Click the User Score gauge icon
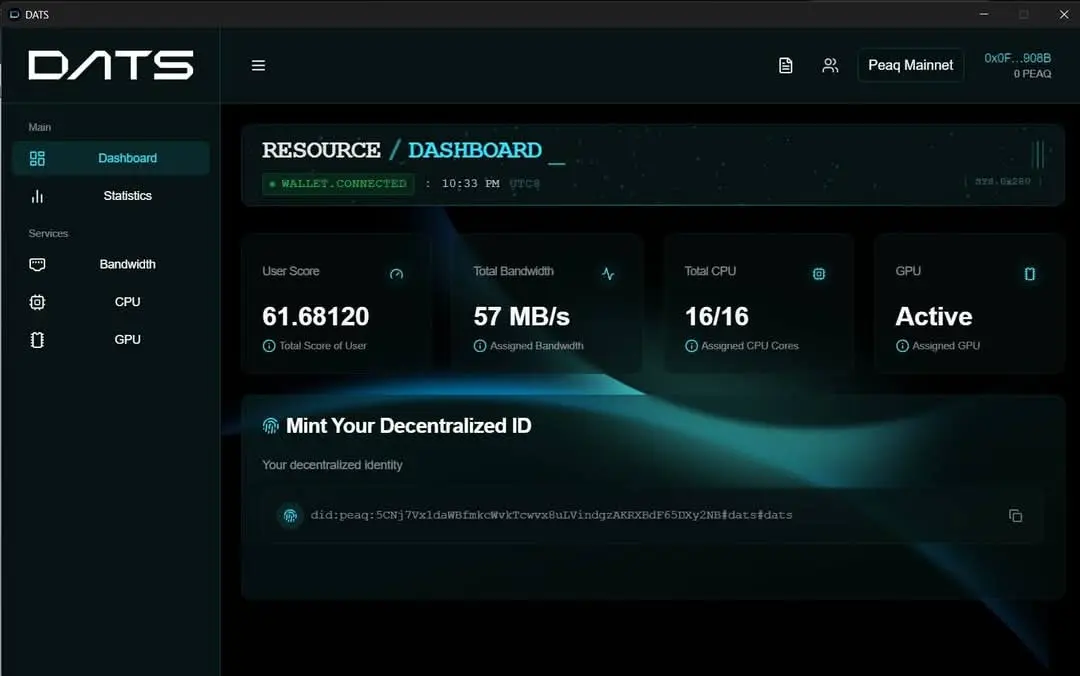The image size is (1080, 676). [x=396, y=274]
